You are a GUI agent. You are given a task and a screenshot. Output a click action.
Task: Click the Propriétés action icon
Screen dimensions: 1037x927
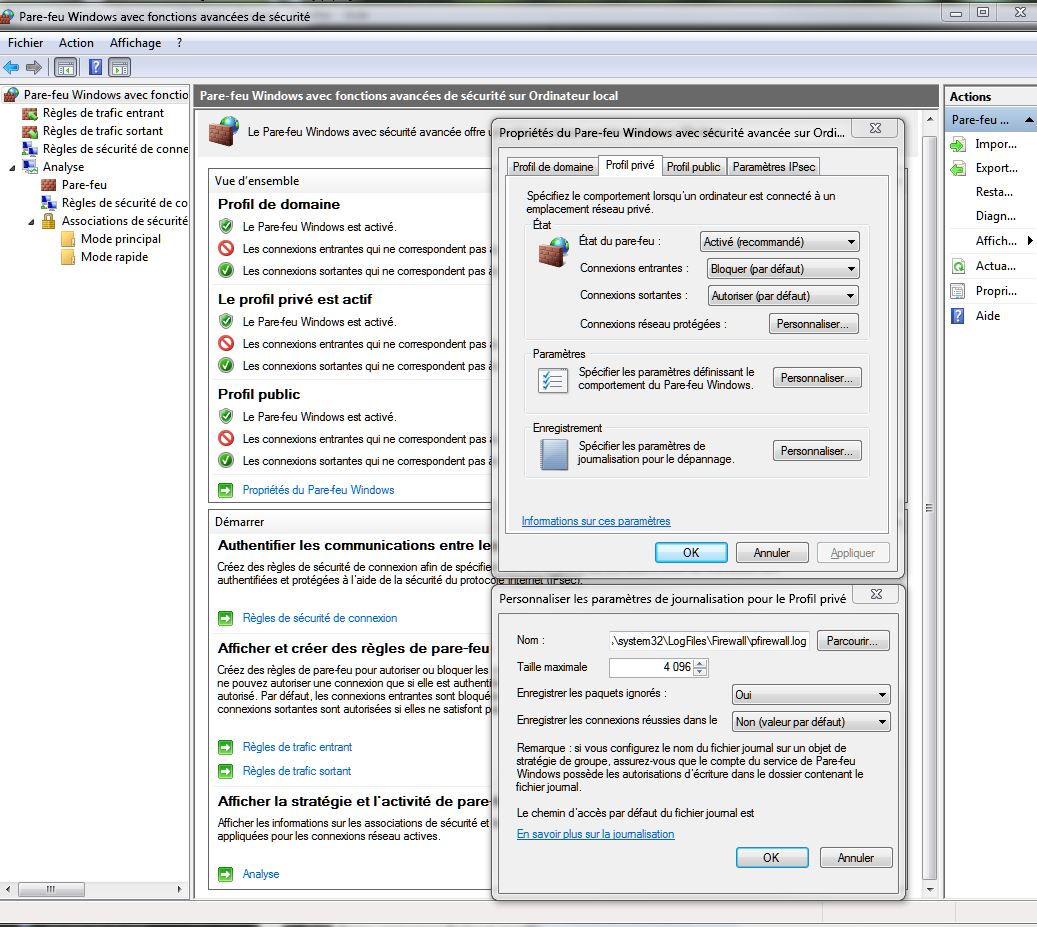[958, 291]
